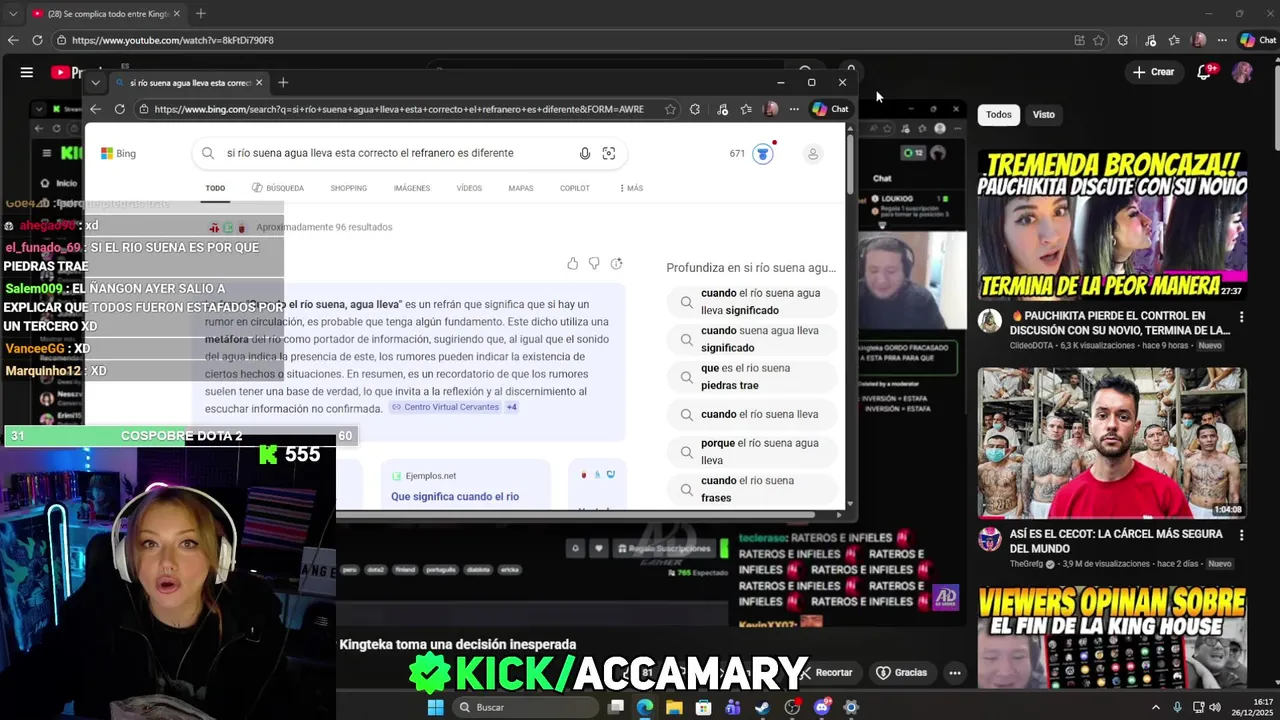Open the Bing account profile icon
Image resolution: width=1280 pixels, height=720 pixels.
(x=813, y=154)
